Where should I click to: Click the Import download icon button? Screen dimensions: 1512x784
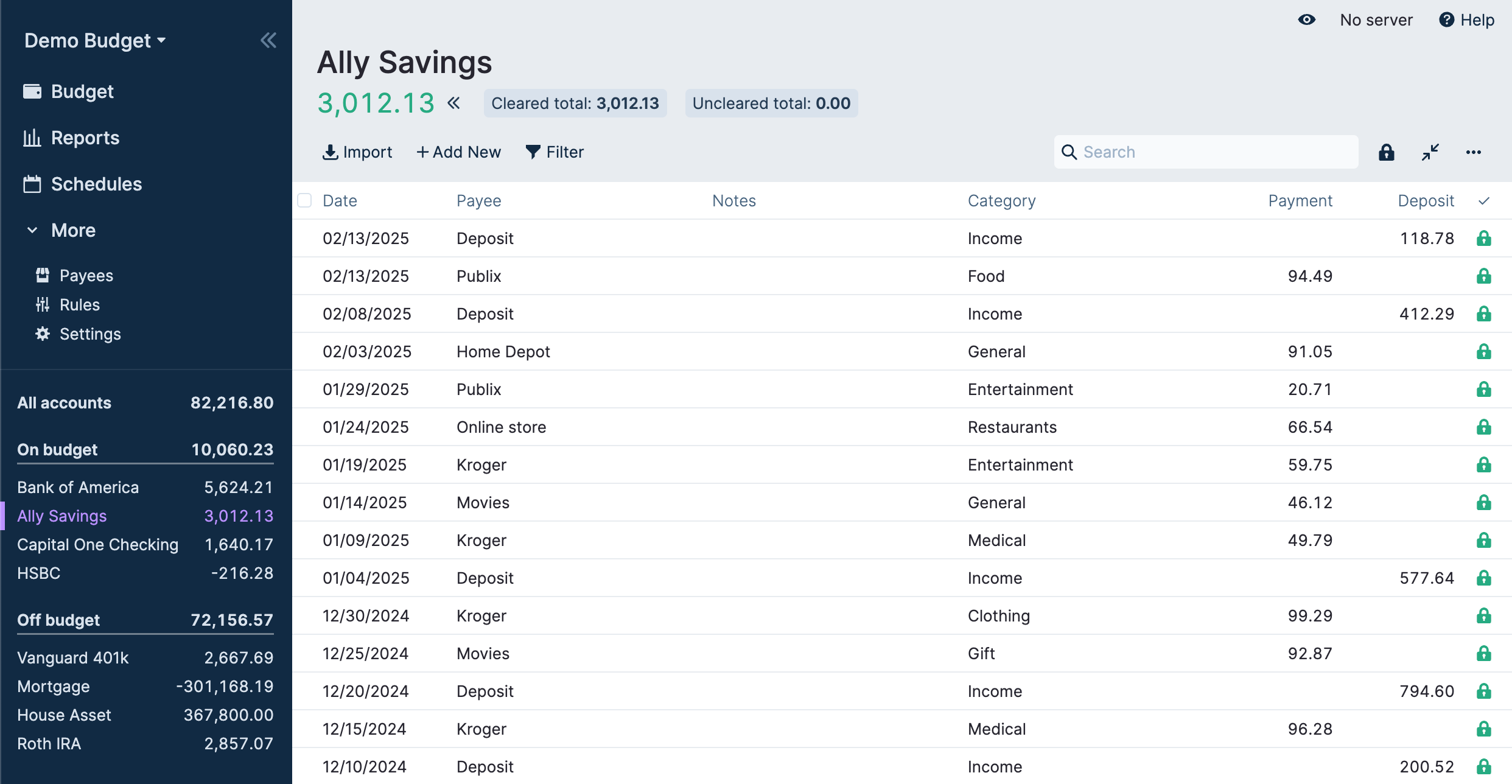357,152
